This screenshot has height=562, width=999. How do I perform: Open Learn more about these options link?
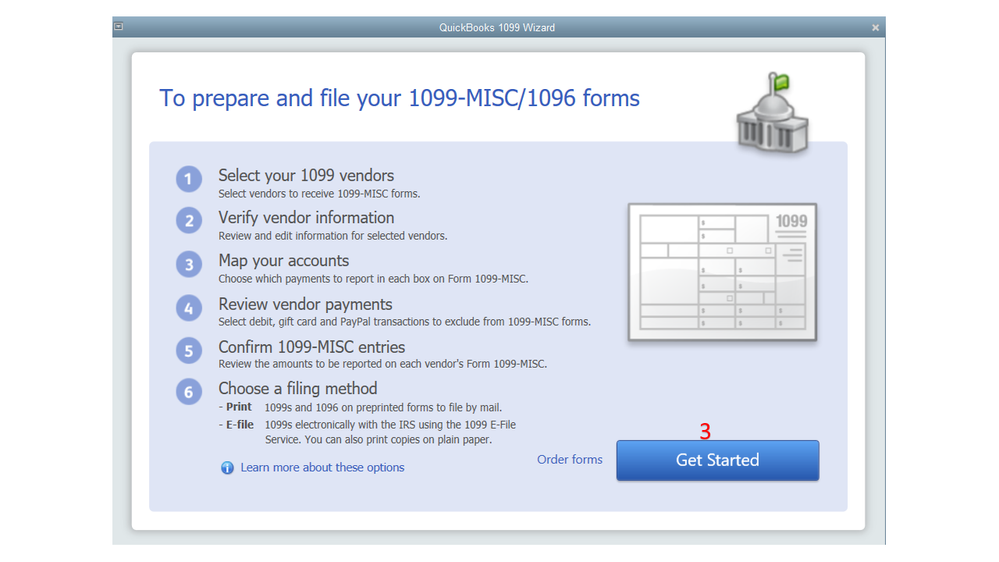click(322, 468)
